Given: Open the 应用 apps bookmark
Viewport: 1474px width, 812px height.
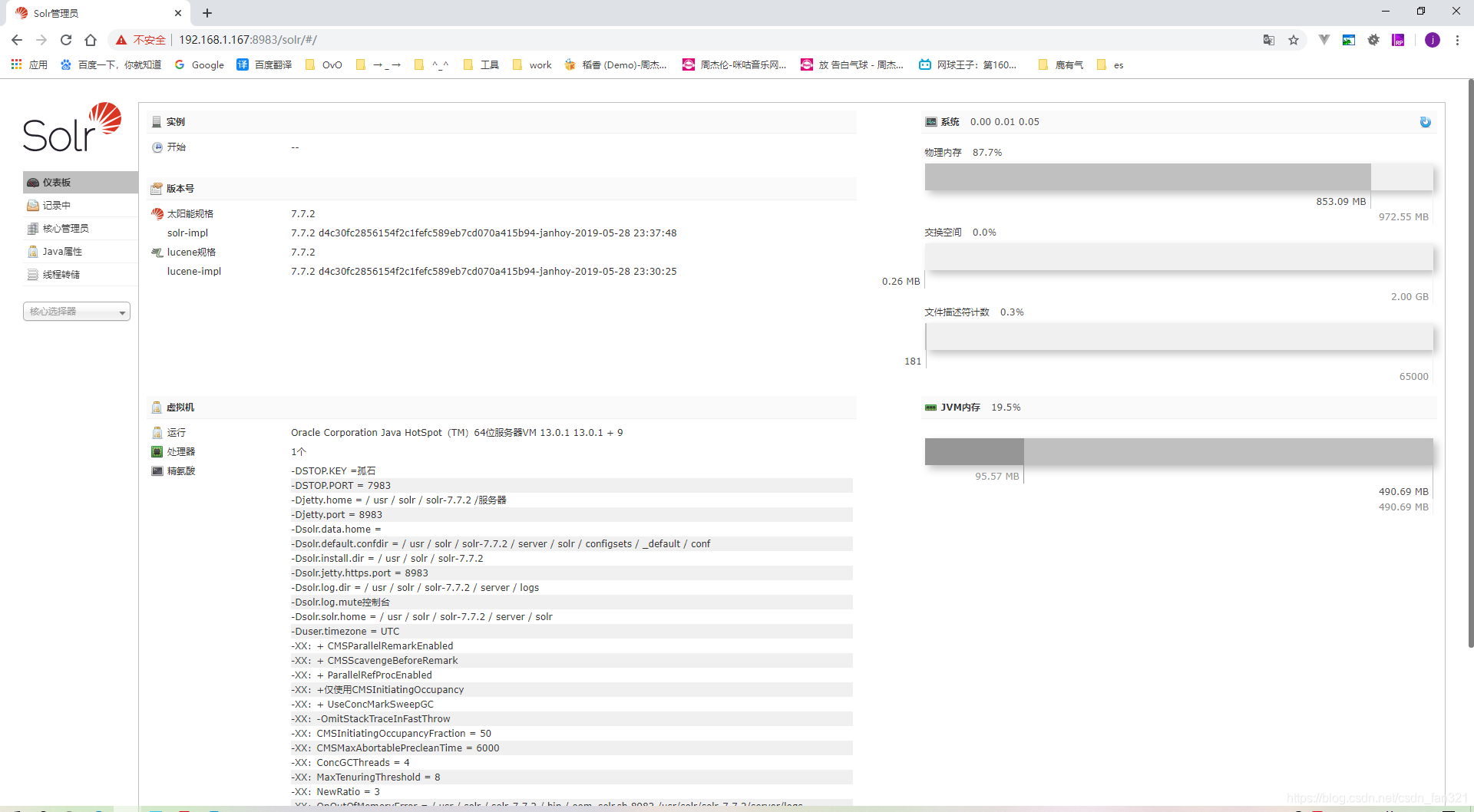Looking at the screenshot, I should pyautogui.click(x=29, y=65).
